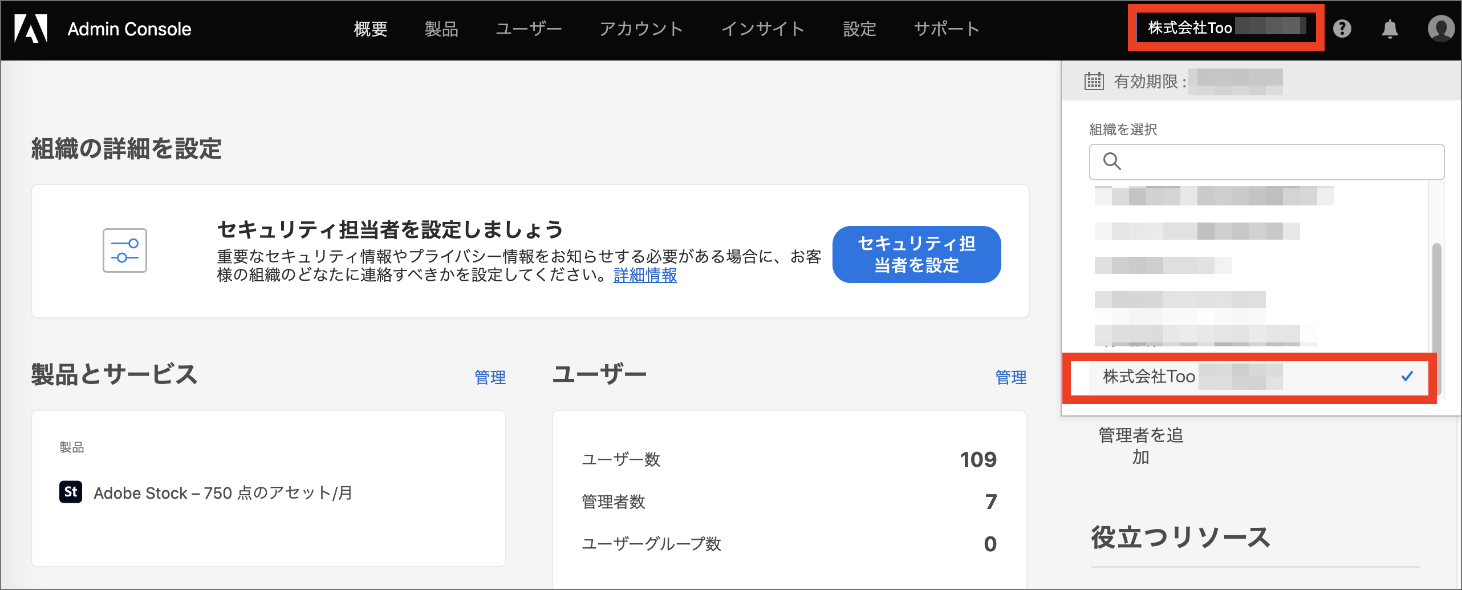Viewport: 1462px width, 590px height.
Task: Click the Adobe logo icon
Action: click(30, 29)
